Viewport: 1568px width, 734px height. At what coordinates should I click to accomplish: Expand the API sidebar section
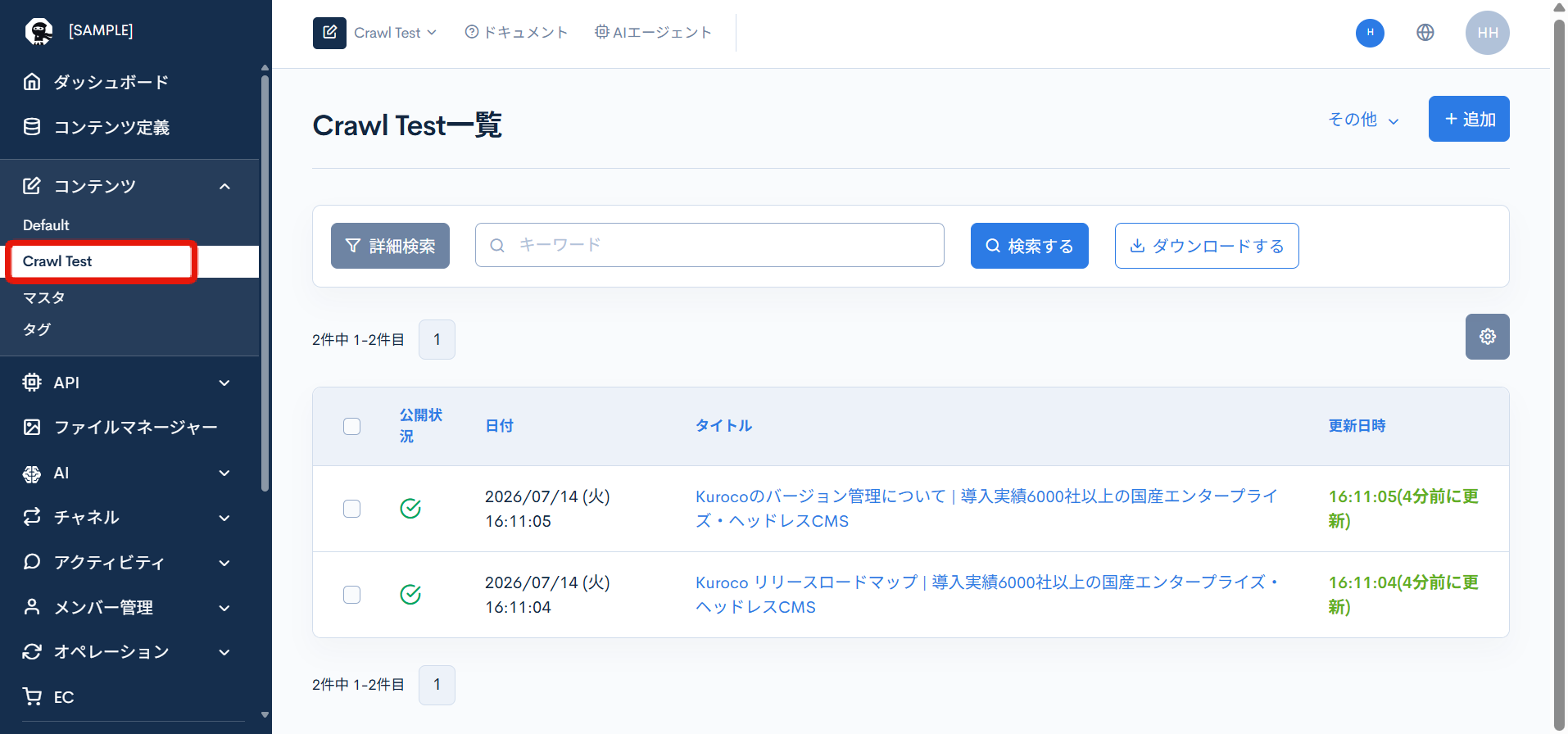224,383
